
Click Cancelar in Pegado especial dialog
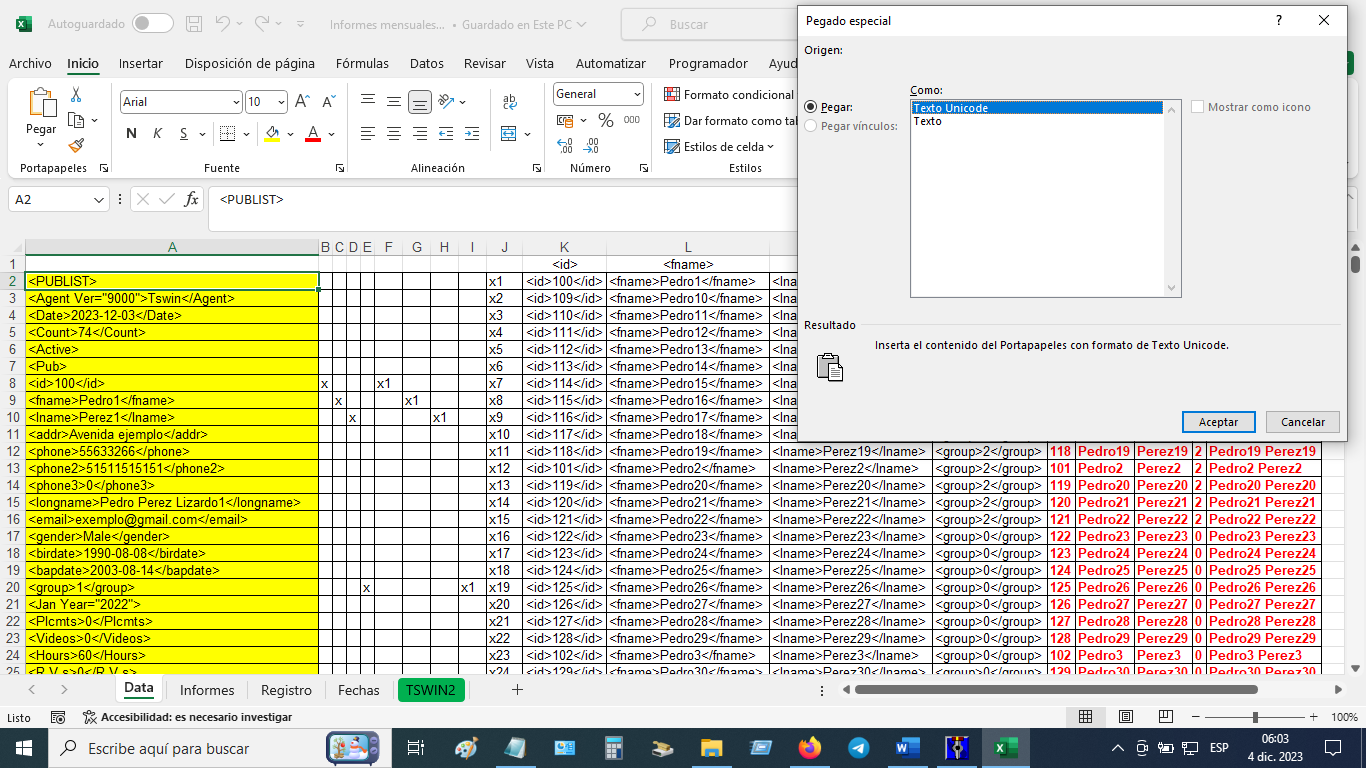pos(1303,422)
